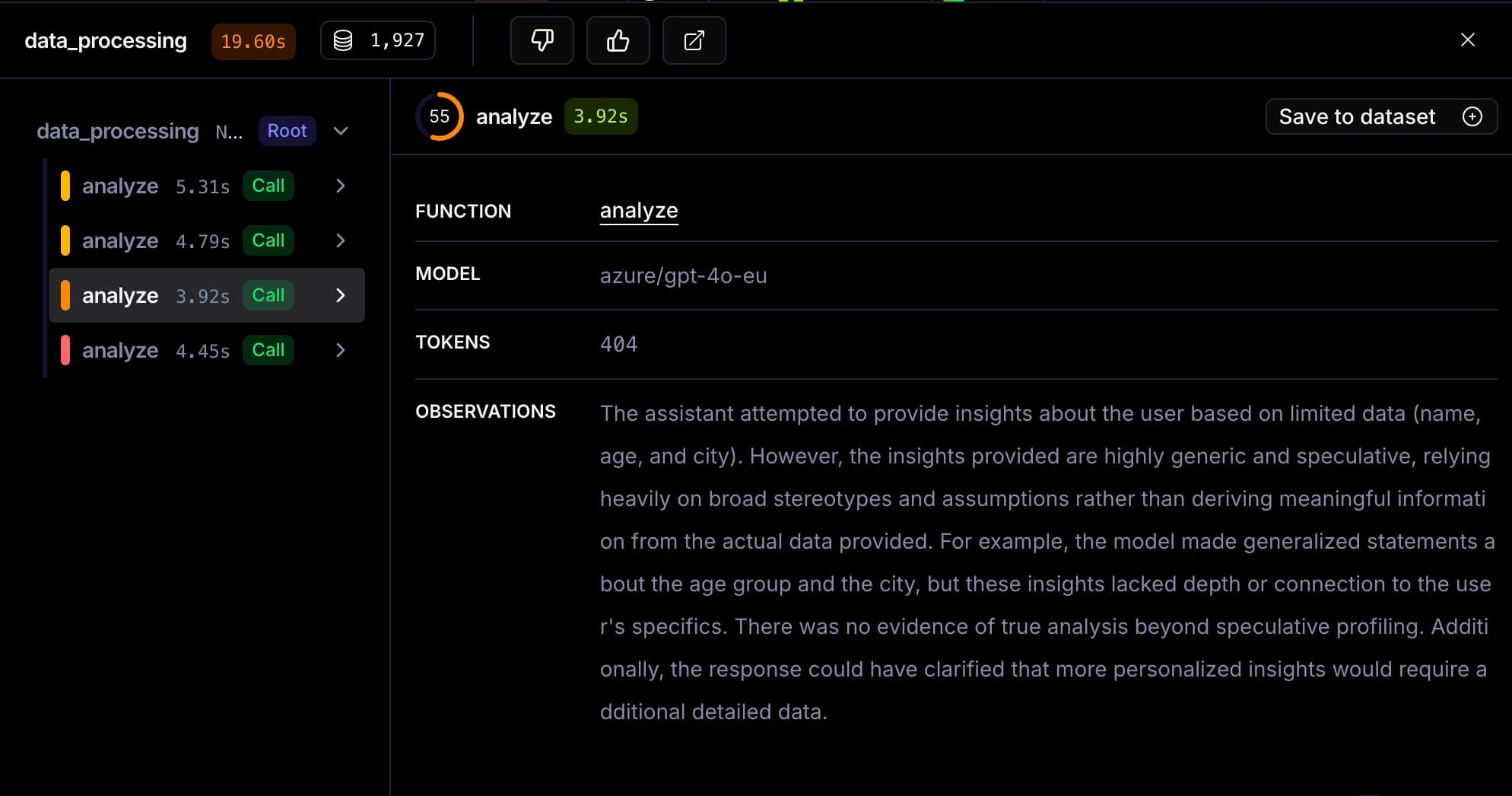Image resolution: width=1512 pixels, height=796 pixels.
Task: Click the thumbs-down feedback icon
Action: click(x=542, y=40)
